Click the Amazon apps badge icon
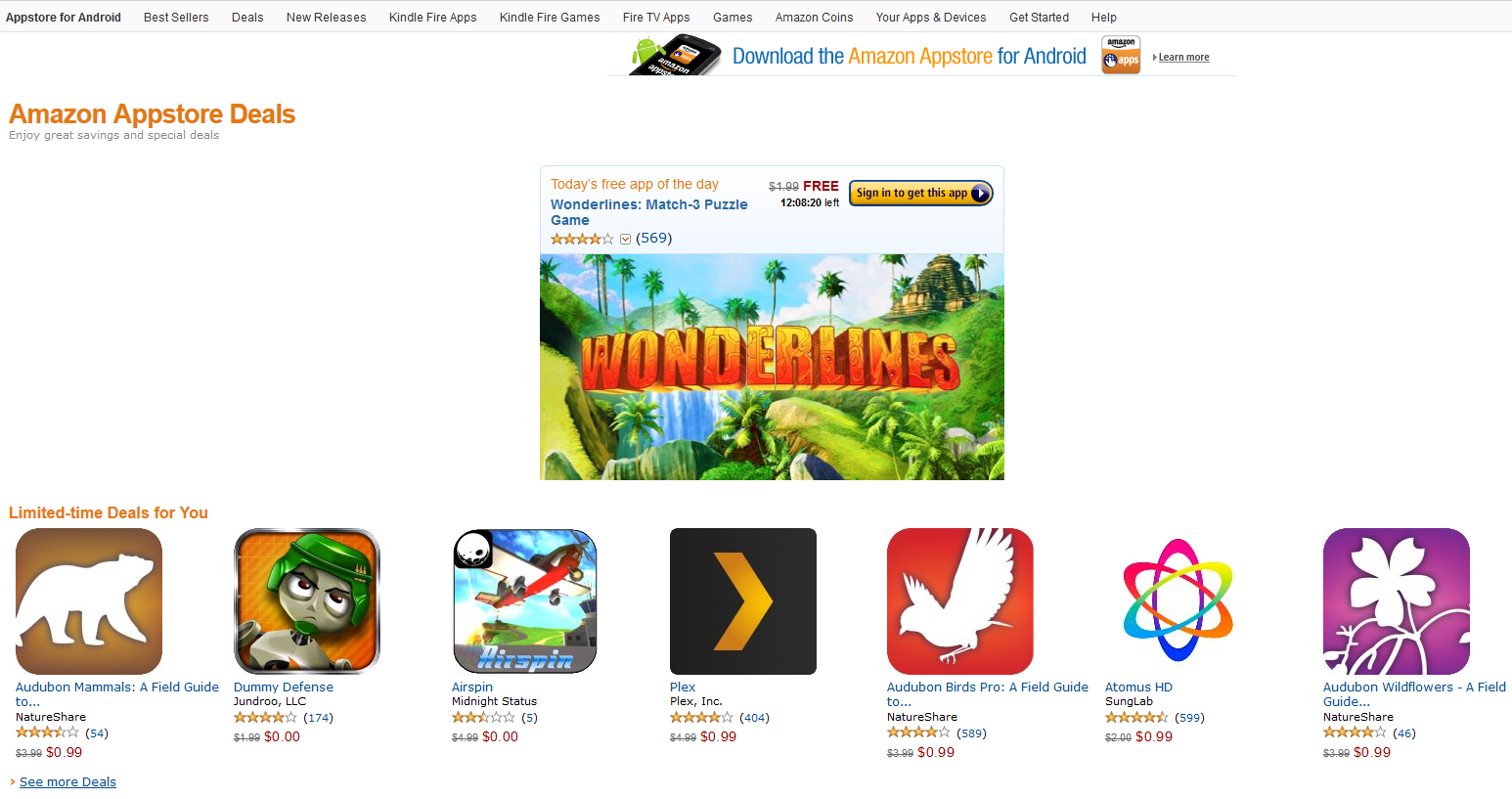The width and height of the screenshot is (1512, 799). 1121,55
